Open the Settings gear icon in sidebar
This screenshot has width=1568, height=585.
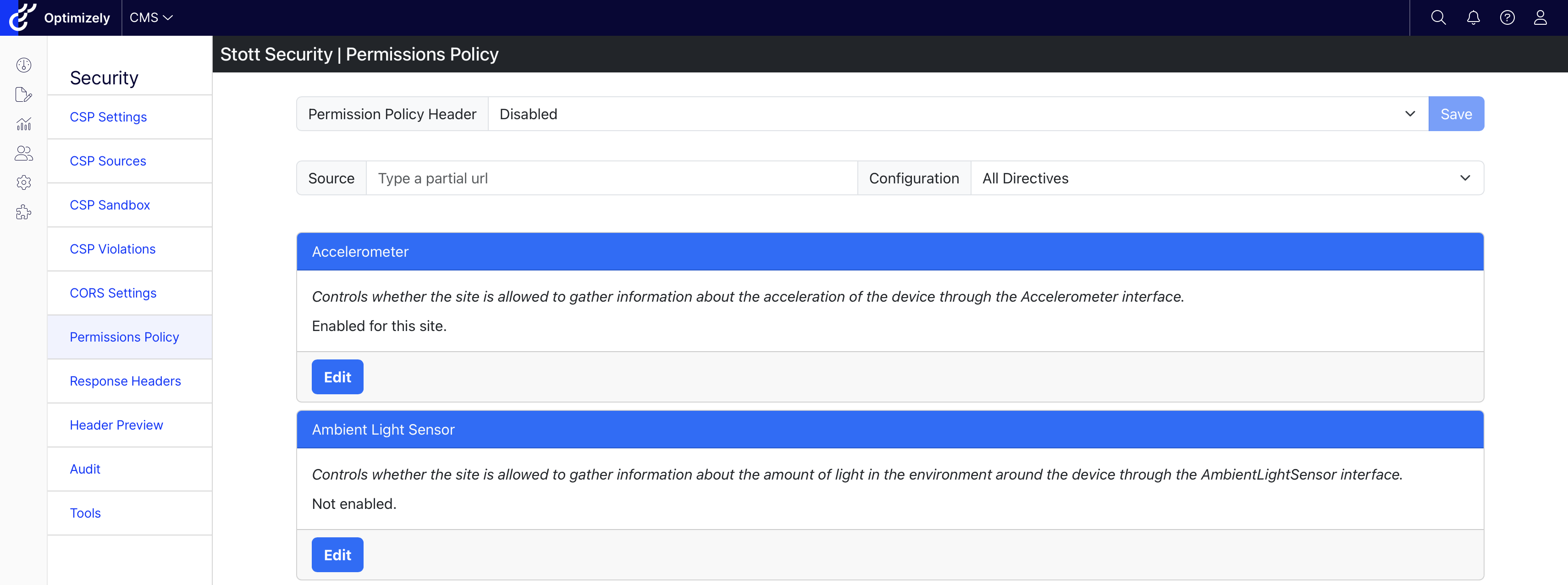23,182
